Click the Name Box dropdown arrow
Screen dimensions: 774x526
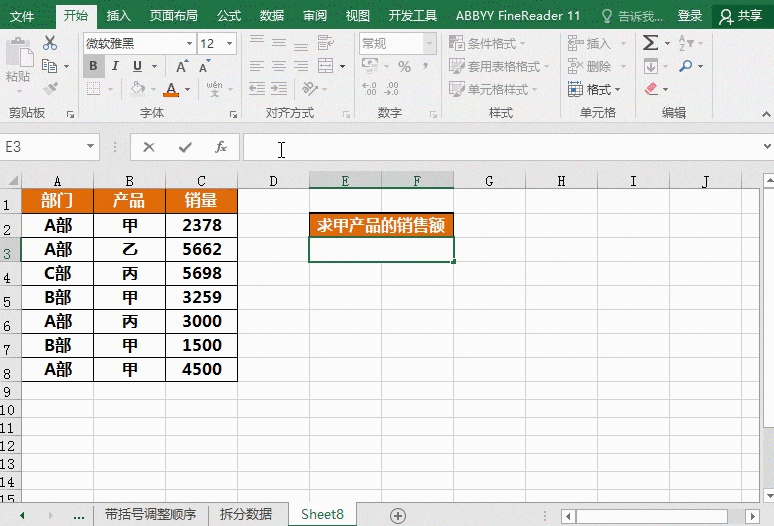coord(90,147)
